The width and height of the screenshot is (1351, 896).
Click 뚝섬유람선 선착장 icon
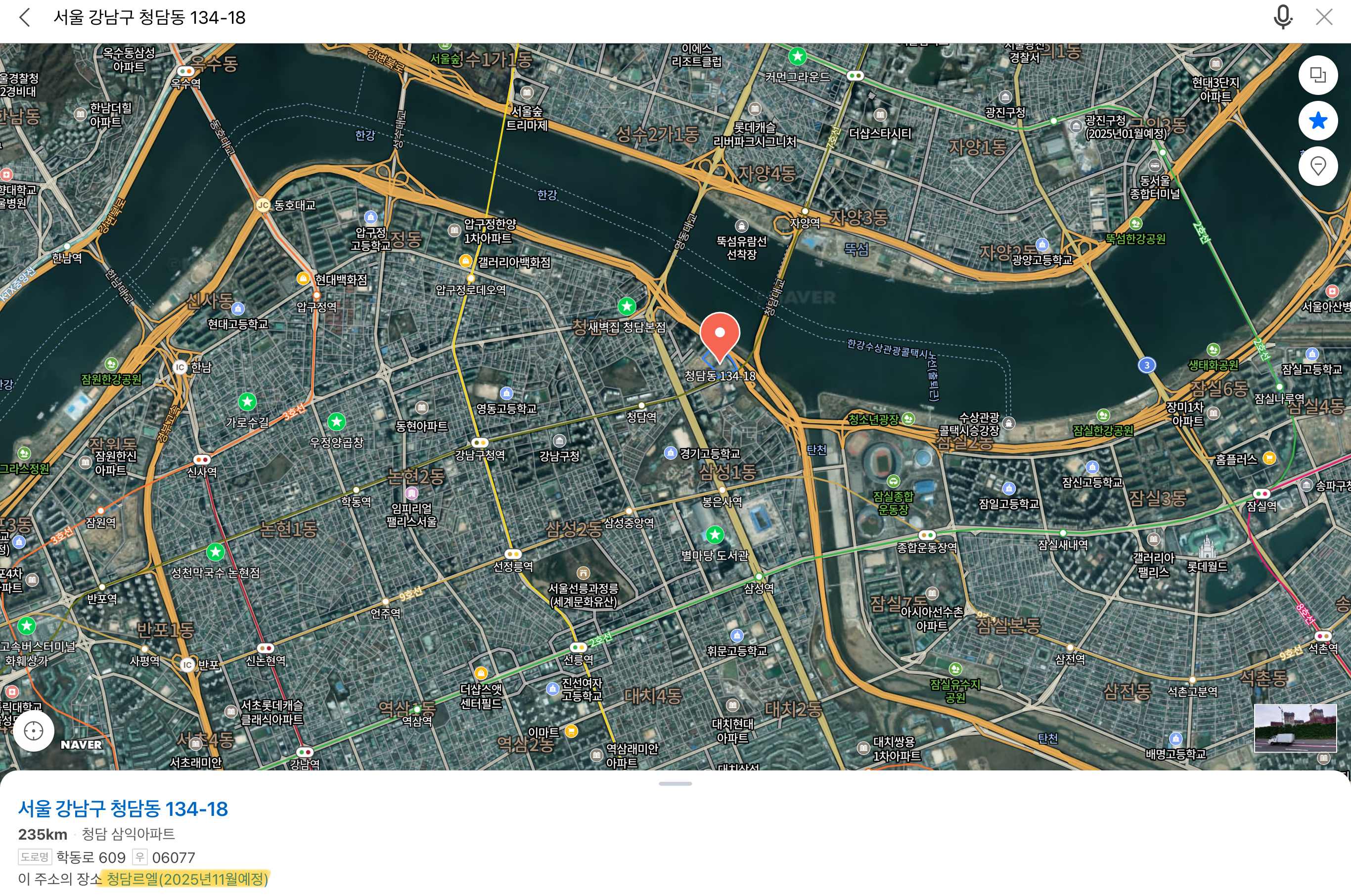(742, 226)
